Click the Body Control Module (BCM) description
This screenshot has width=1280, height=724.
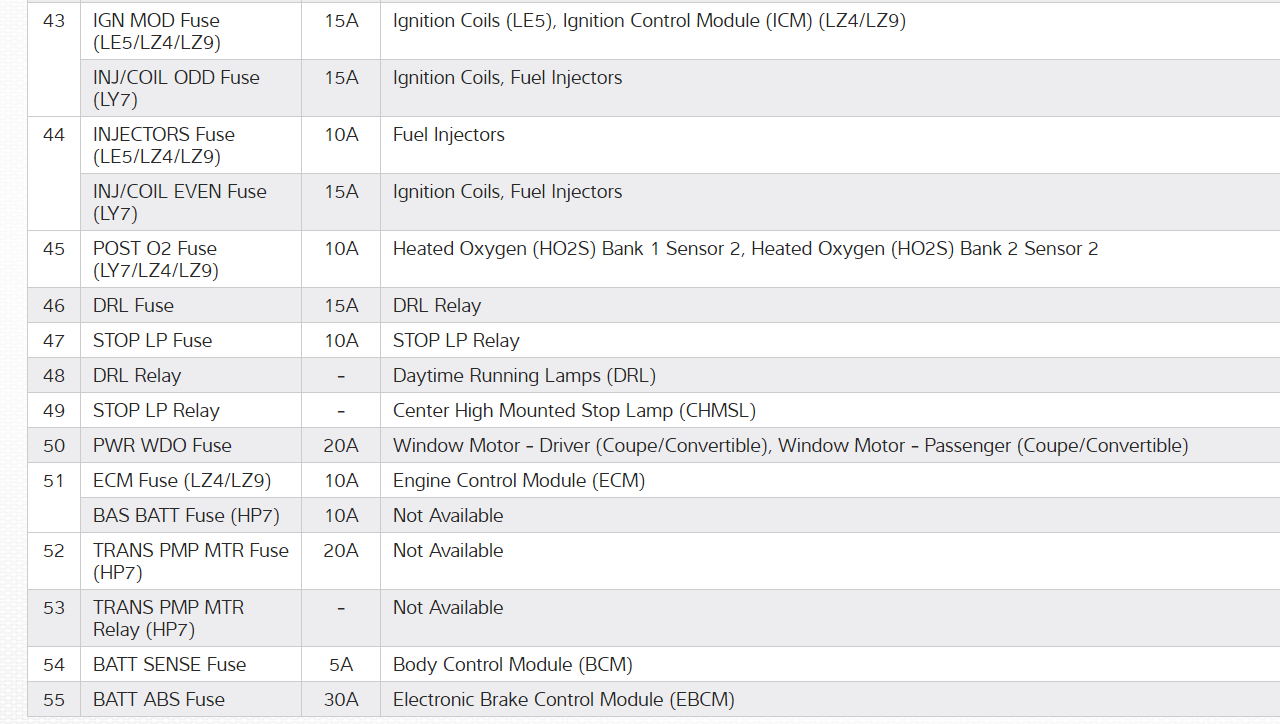click(x=513, y=665)
